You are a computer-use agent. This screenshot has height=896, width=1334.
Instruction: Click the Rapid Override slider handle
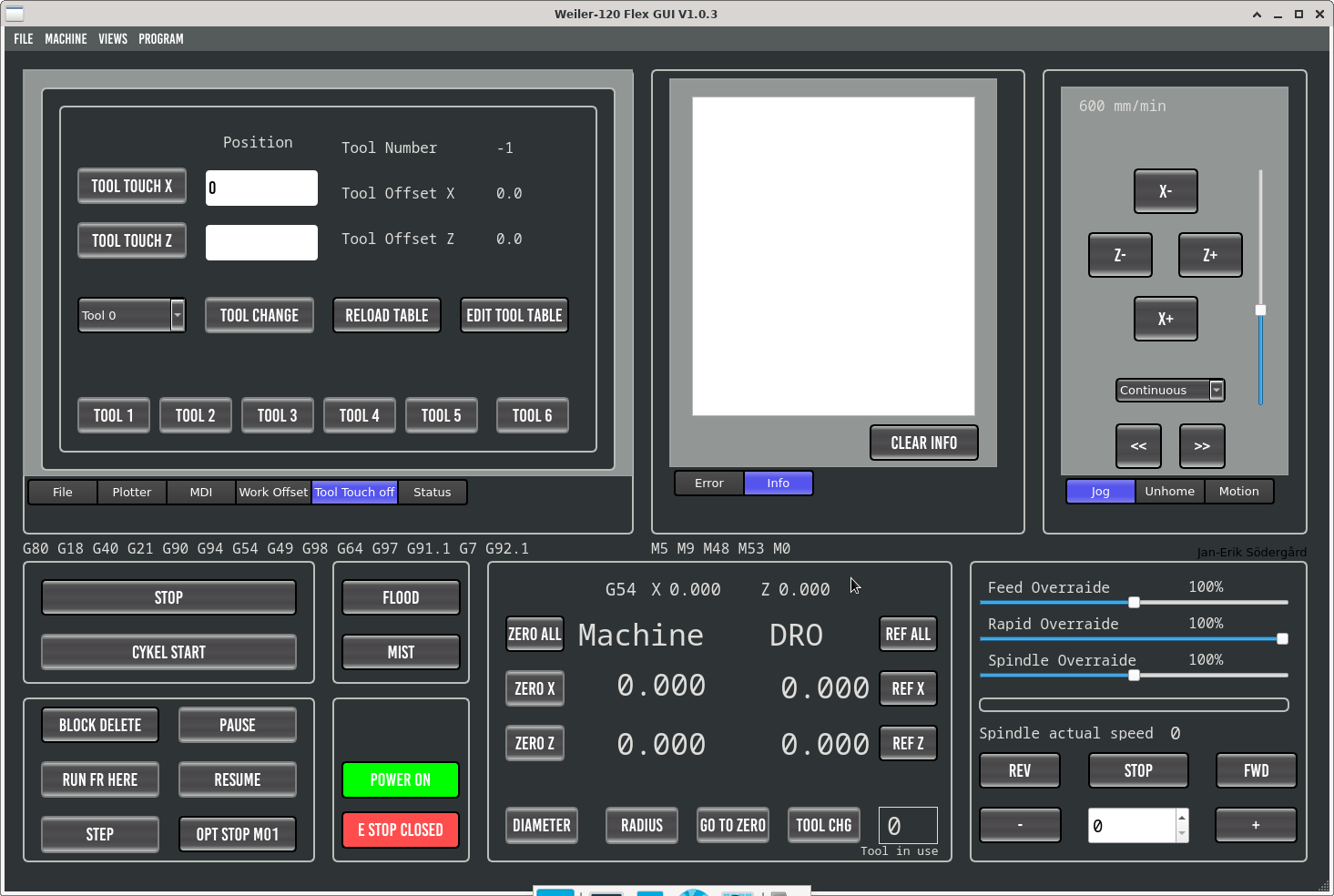click(x=1282, y=638)
